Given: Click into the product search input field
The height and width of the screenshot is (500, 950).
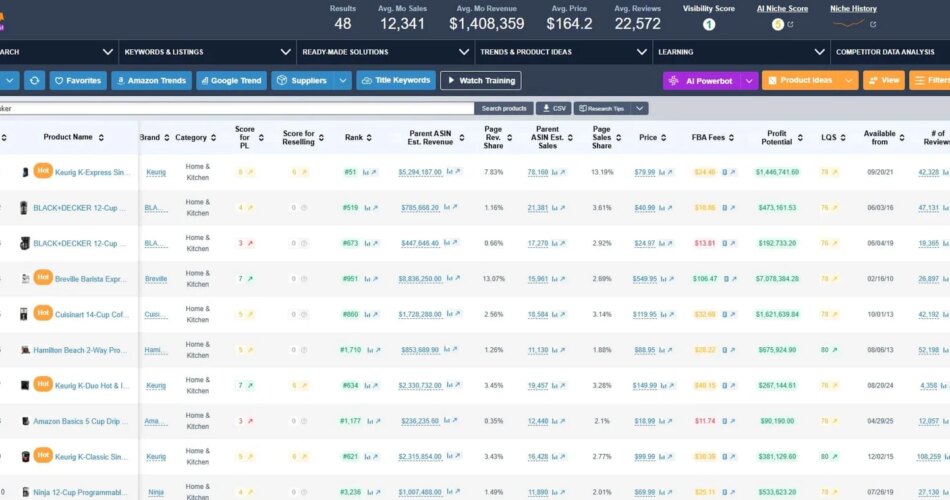Looking at the screenshot, I should pyautogui.click(x=240, y=108).
